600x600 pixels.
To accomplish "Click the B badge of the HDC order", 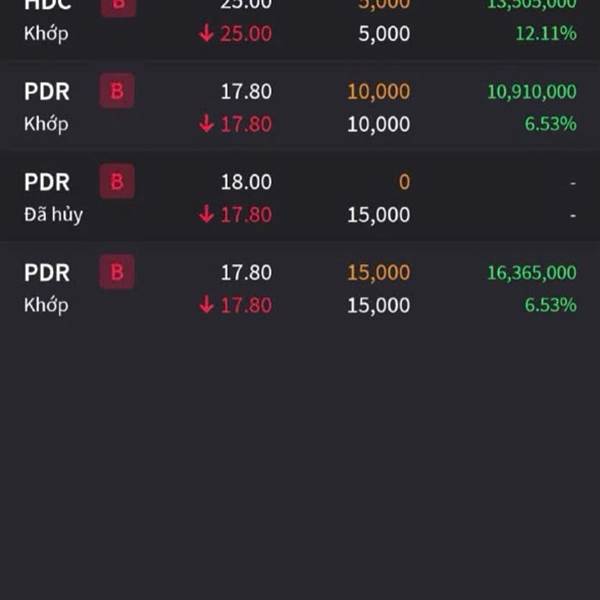I will click(x=118, y=7).
